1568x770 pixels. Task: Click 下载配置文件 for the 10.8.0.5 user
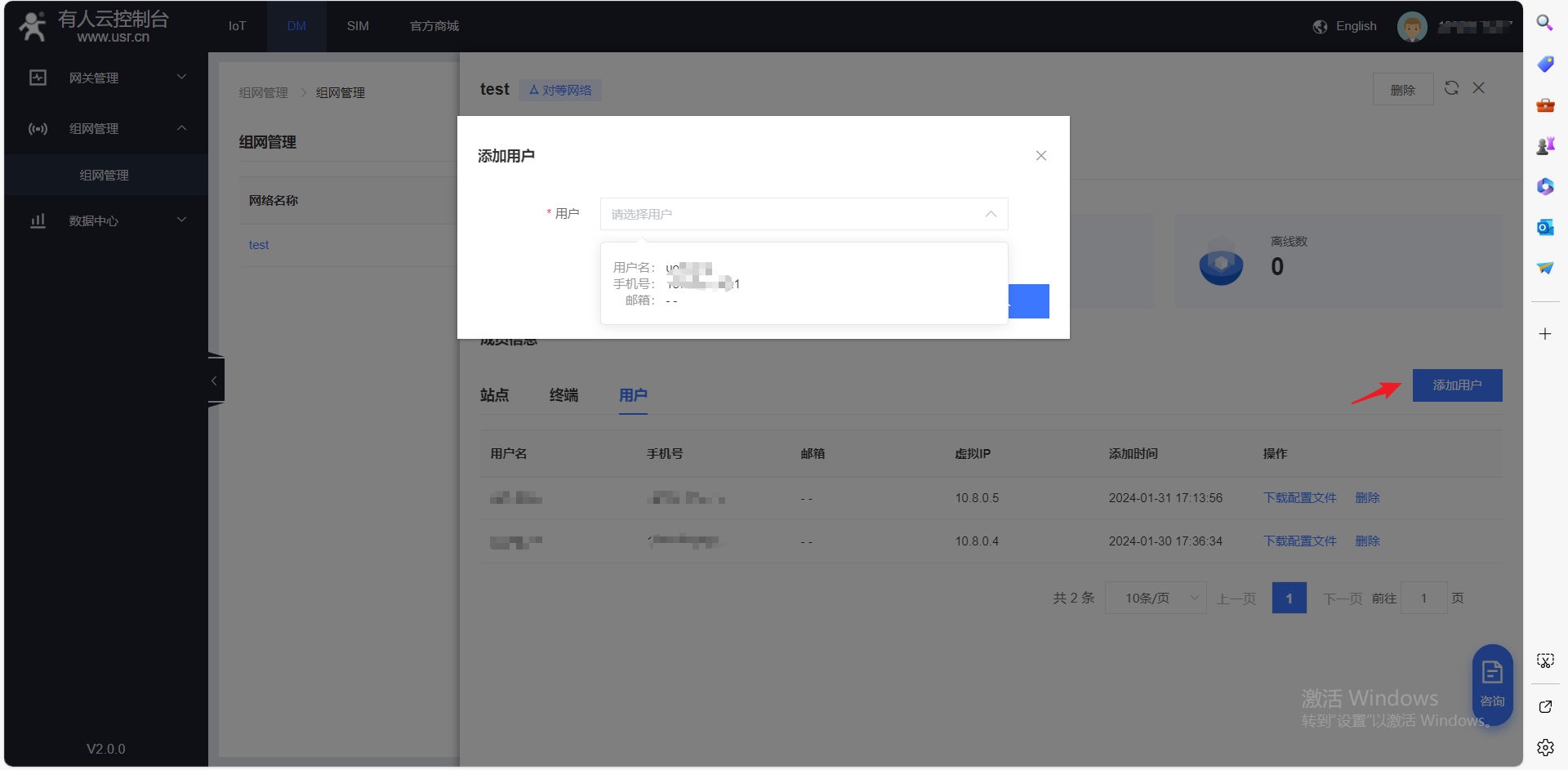(x=1299, y=498)
